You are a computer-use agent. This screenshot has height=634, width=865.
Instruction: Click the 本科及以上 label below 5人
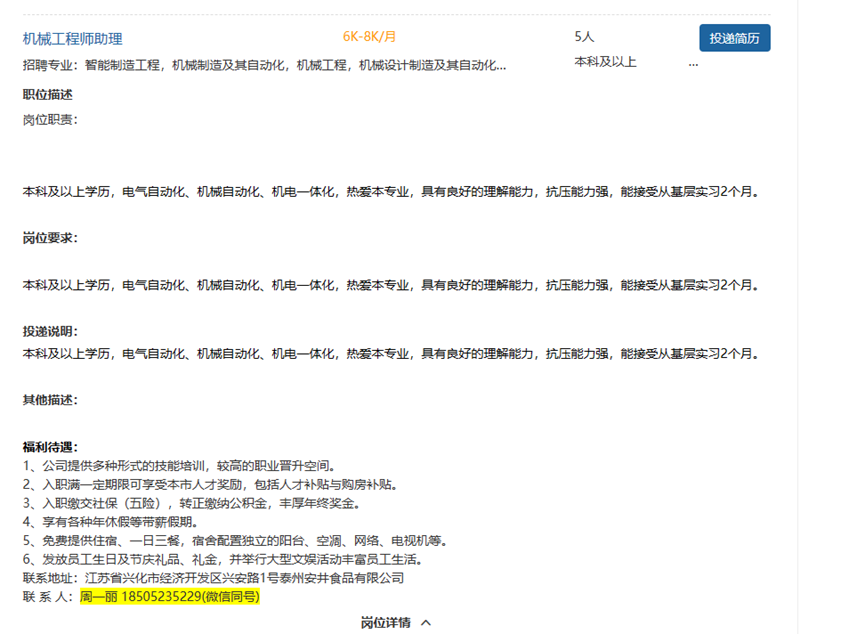[x=605, y=62]
